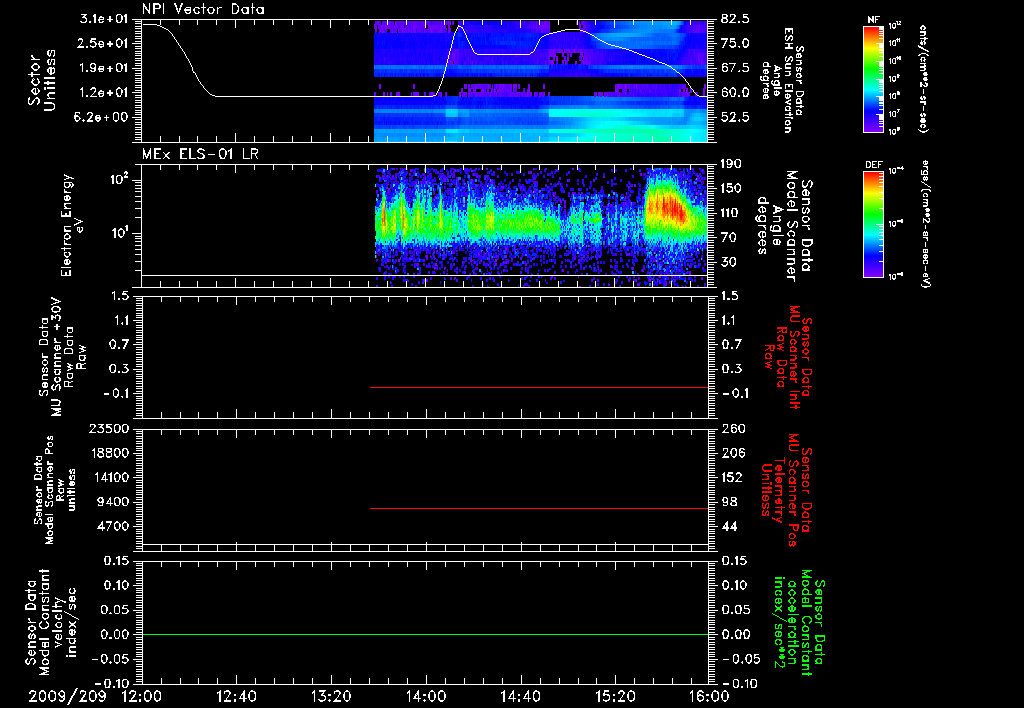Click the '15:20' time tick label
The width and height of the screenshot is (1024, 708).
click(615, 696)
